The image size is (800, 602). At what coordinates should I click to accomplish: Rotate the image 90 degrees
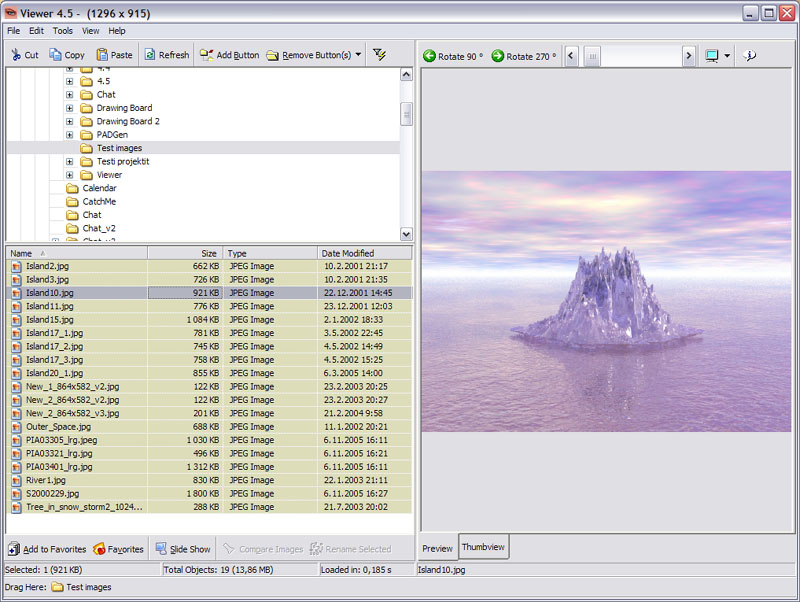click(453, 56)
